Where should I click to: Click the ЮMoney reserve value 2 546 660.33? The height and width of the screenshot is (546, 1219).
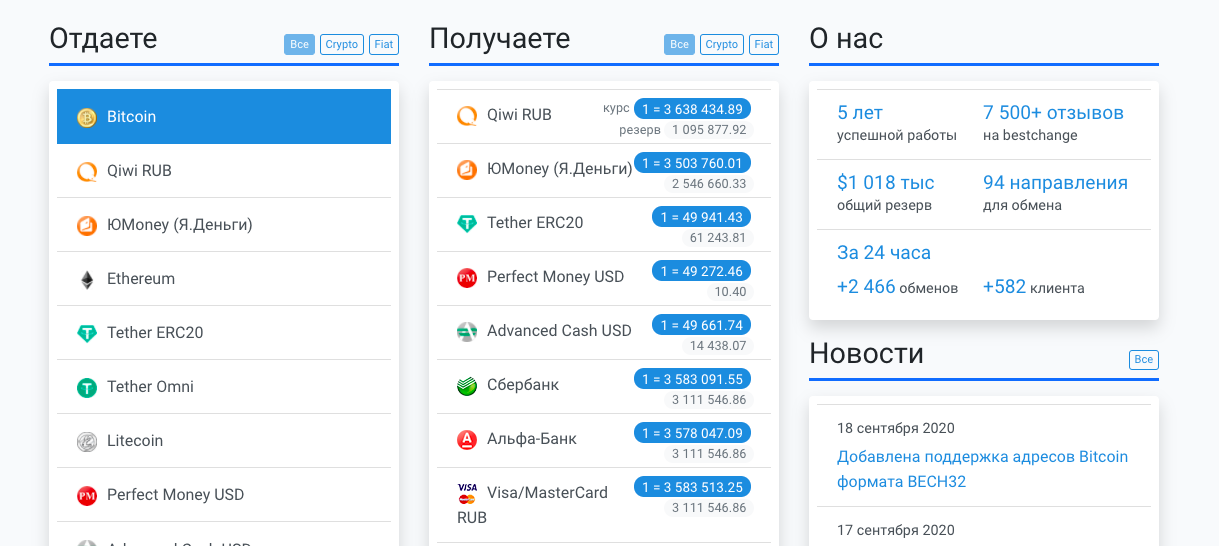click(x=709, y=184)
